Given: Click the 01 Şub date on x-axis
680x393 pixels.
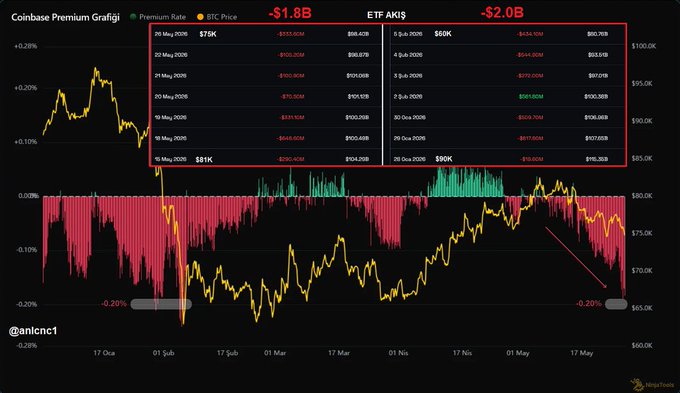Looking at the screenshot, I should click(x=163, y=353).
